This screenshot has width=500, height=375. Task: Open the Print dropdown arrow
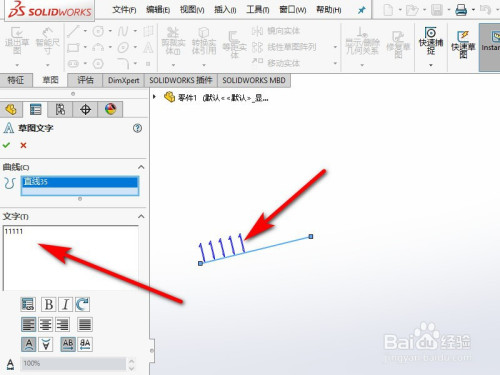pyautogui.click(x=473, y=10)
